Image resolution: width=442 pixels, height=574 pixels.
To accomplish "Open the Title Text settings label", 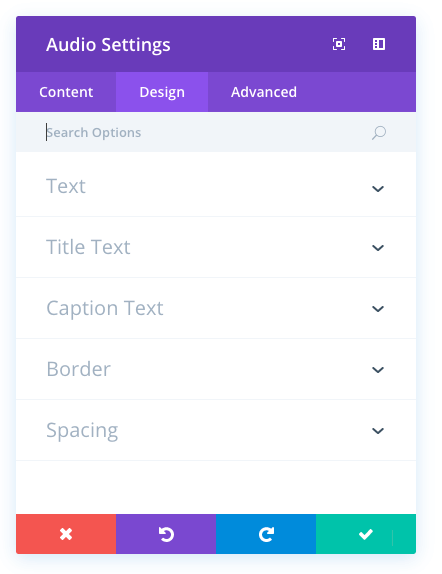I will pyautogui.click(x=88, y=247).
